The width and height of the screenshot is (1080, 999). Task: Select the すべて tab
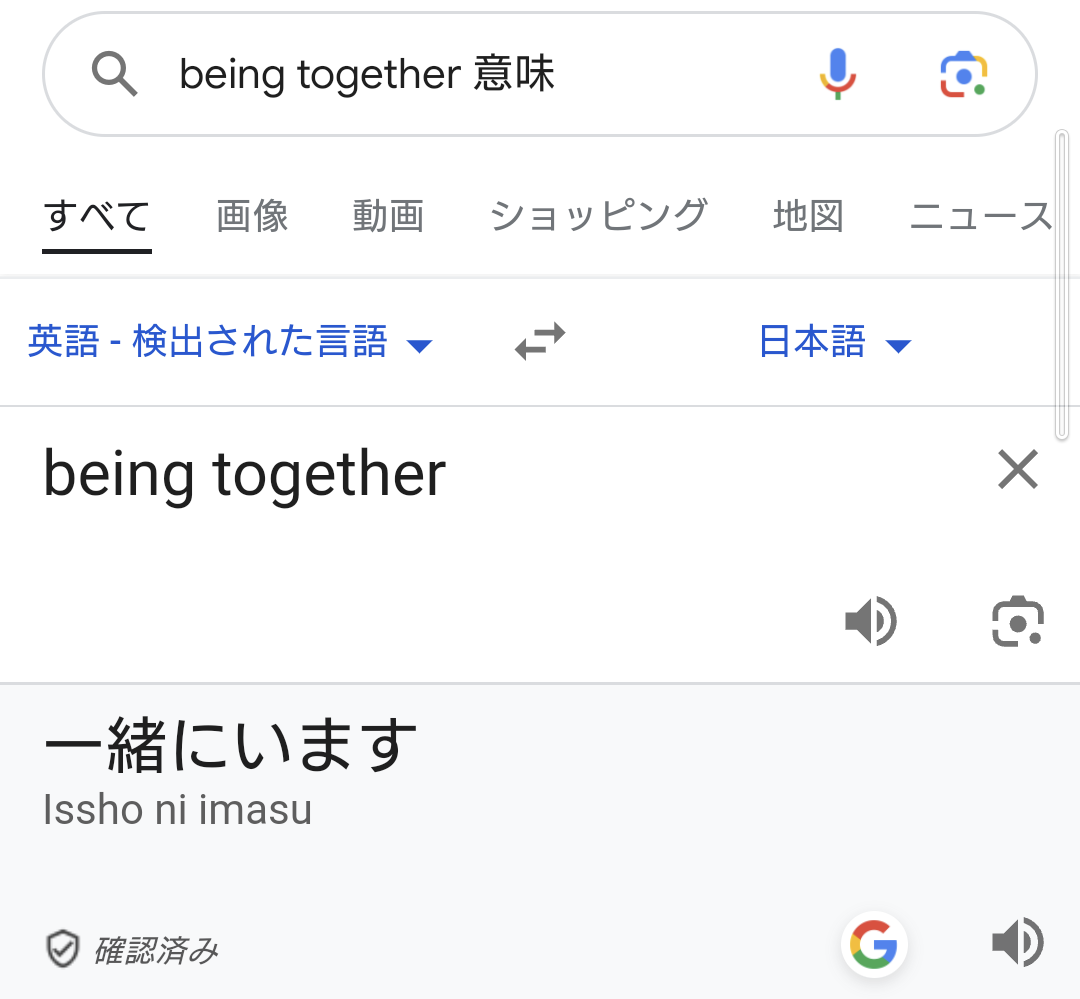[97, 216]
